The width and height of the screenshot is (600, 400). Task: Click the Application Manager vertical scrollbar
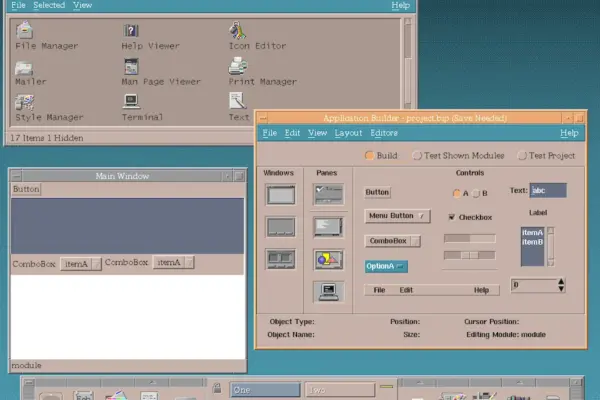point(408,63)
